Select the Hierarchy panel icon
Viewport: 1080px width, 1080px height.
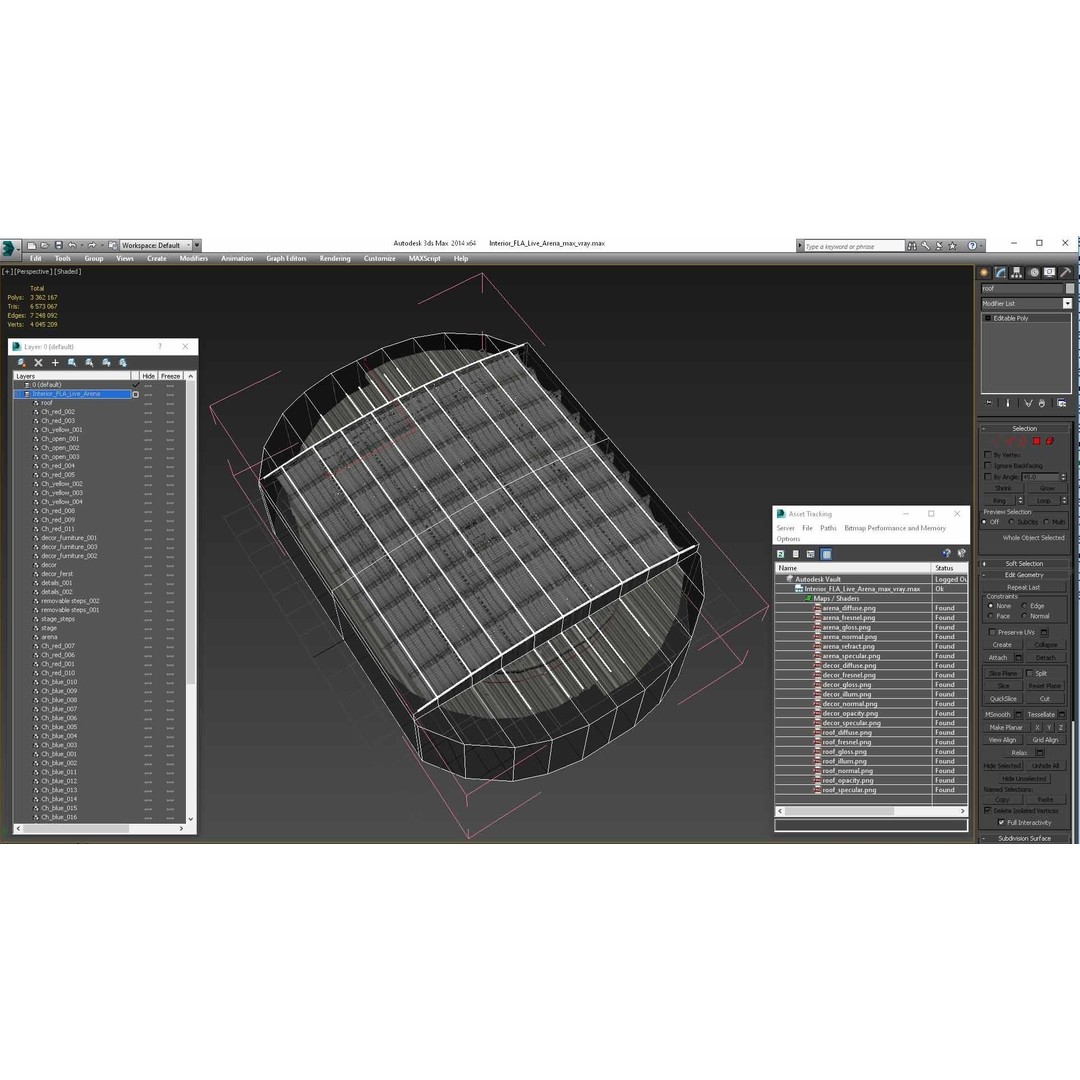1016,273
